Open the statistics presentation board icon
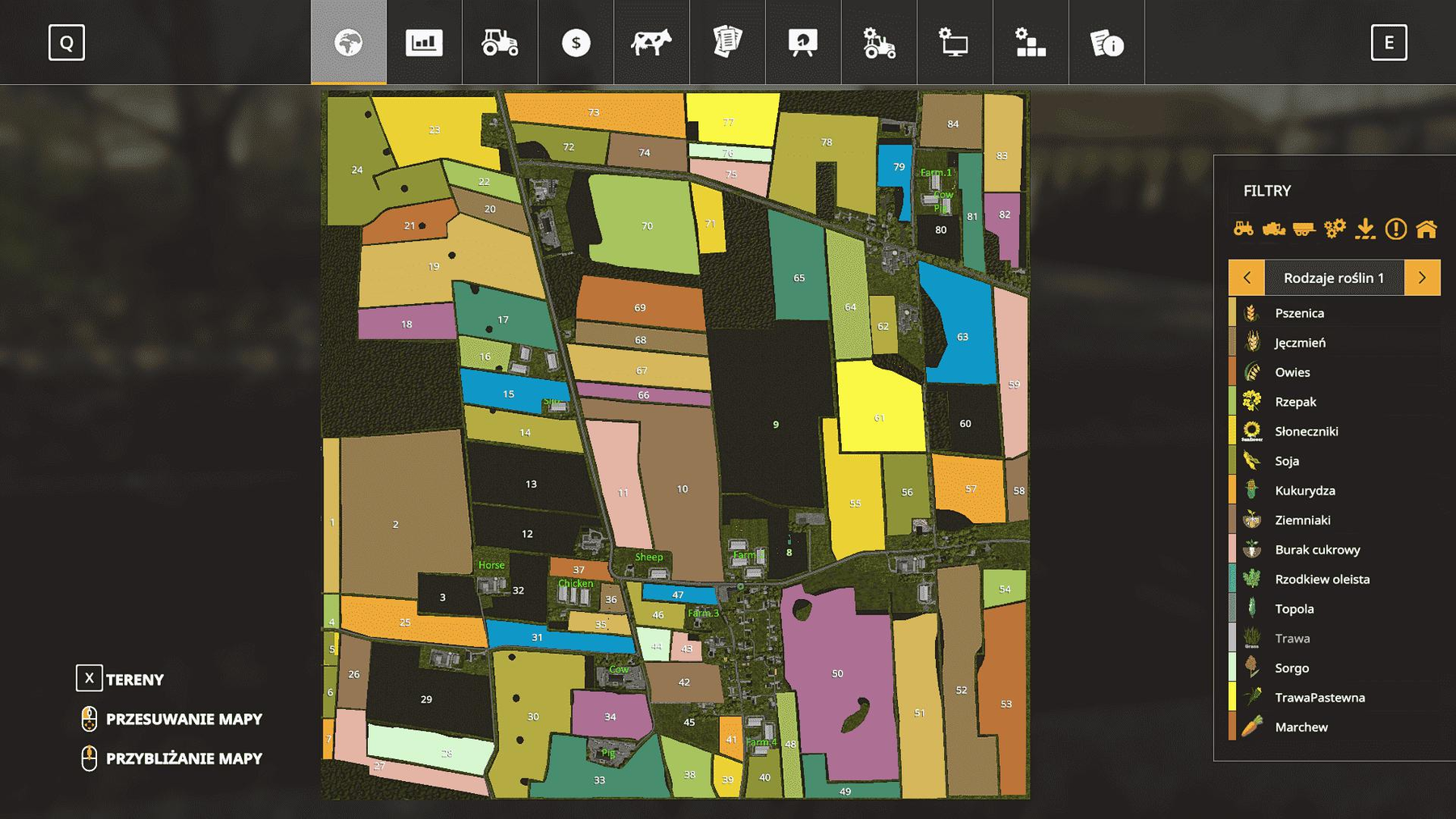 pos(802,42)
